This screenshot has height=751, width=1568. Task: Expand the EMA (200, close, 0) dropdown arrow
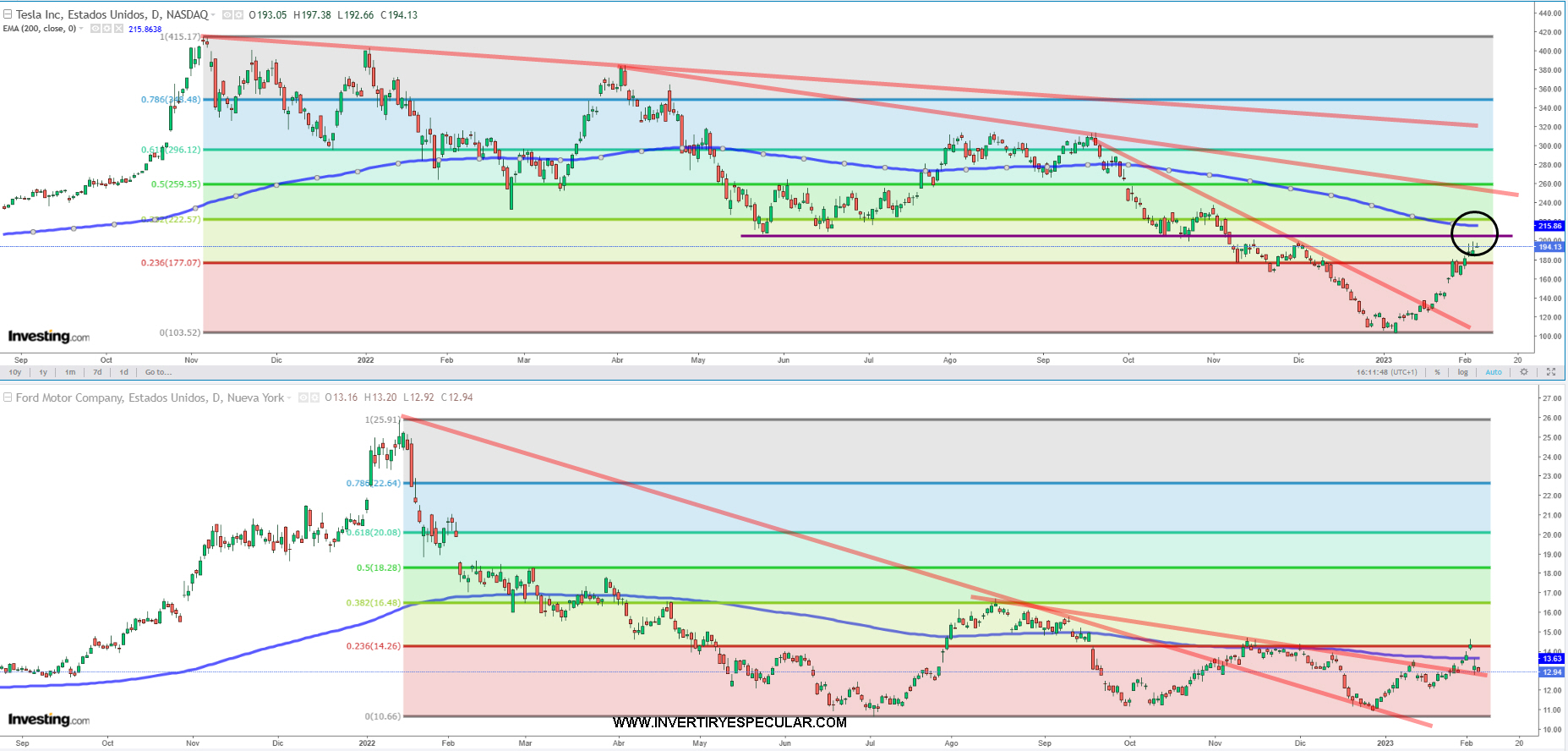tap(82, 29)
